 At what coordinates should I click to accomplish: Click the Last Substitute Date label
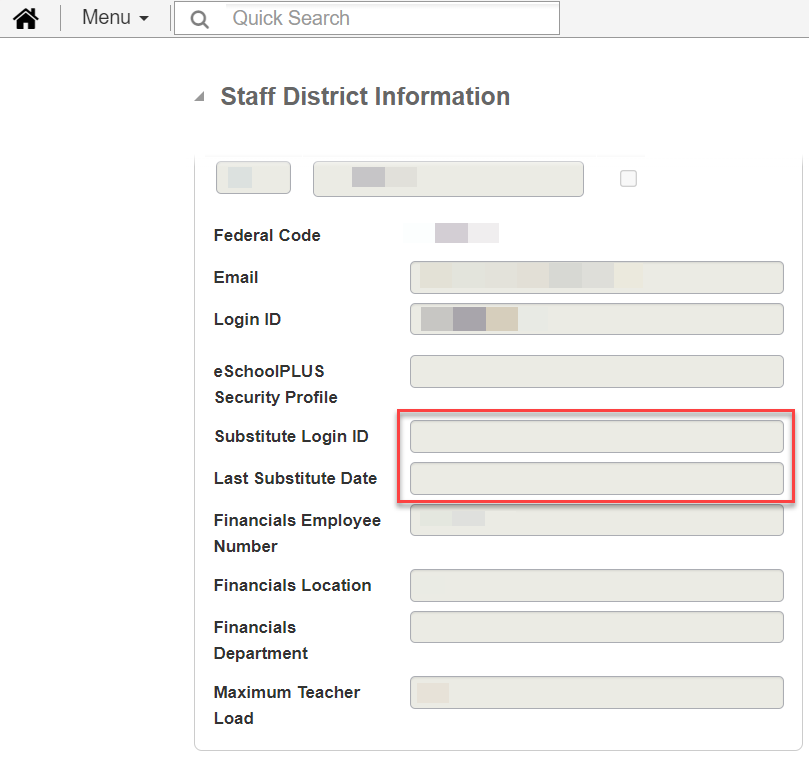[295, 478]
